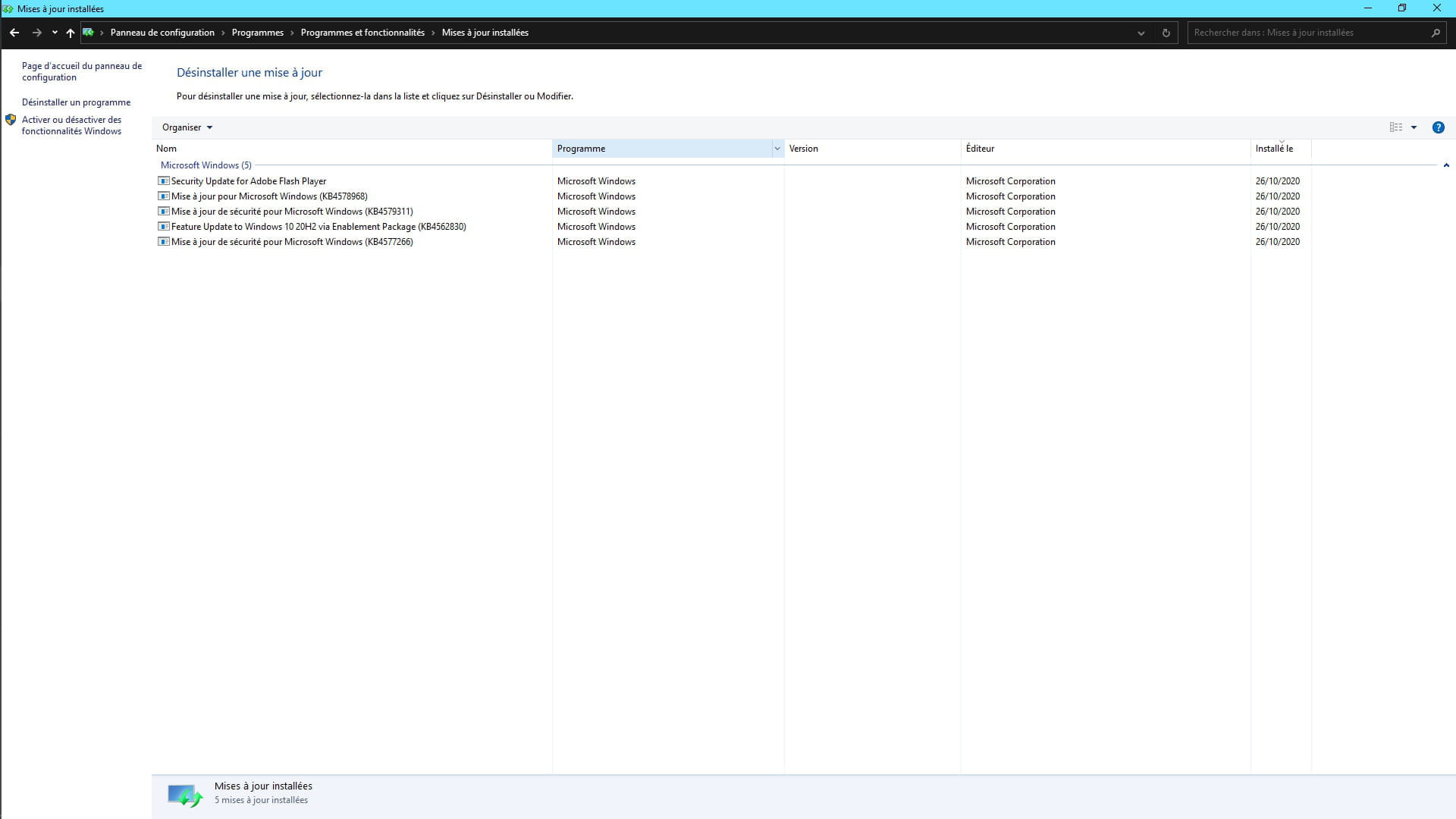Collapse the Microsoft Windows (5) group
The height and width of the screenshot is (819, 1456).
1446,165
